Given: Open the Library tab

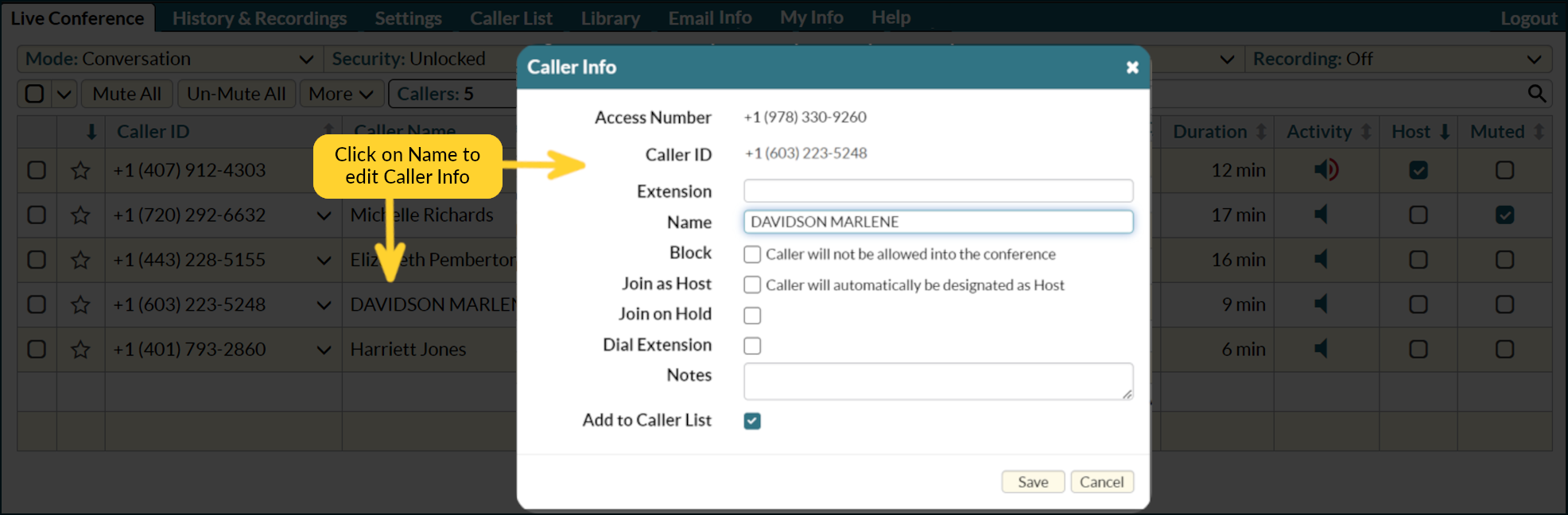Looking at the screenshot, I should click(610, 18).
